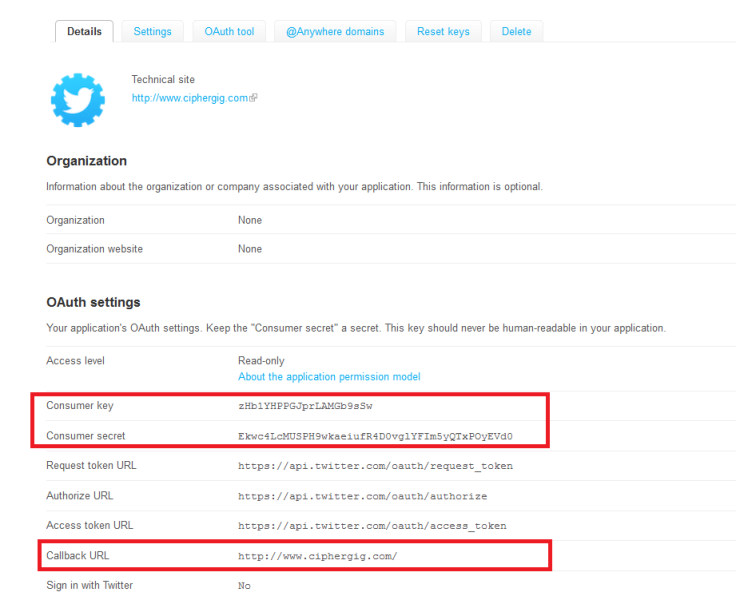The image size is (736, 600).
Task: Click the Organization website label
Action: point(94,249)
